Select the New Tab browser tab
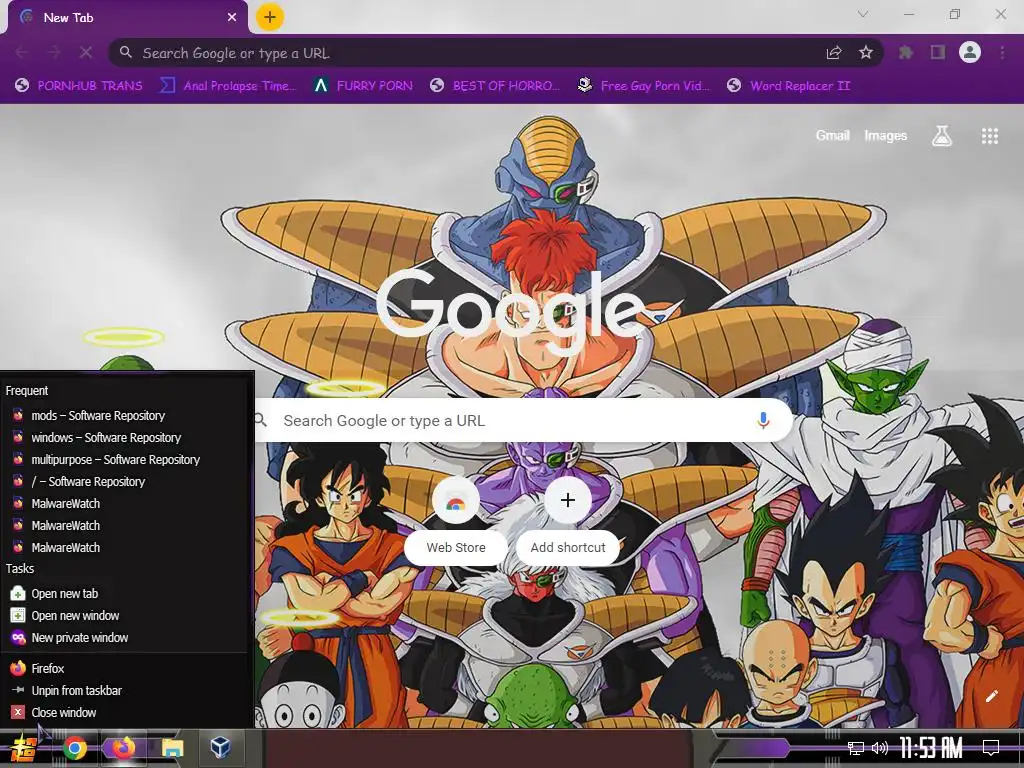The height and width of the screenshot is (768, 1024). point(128,18)
